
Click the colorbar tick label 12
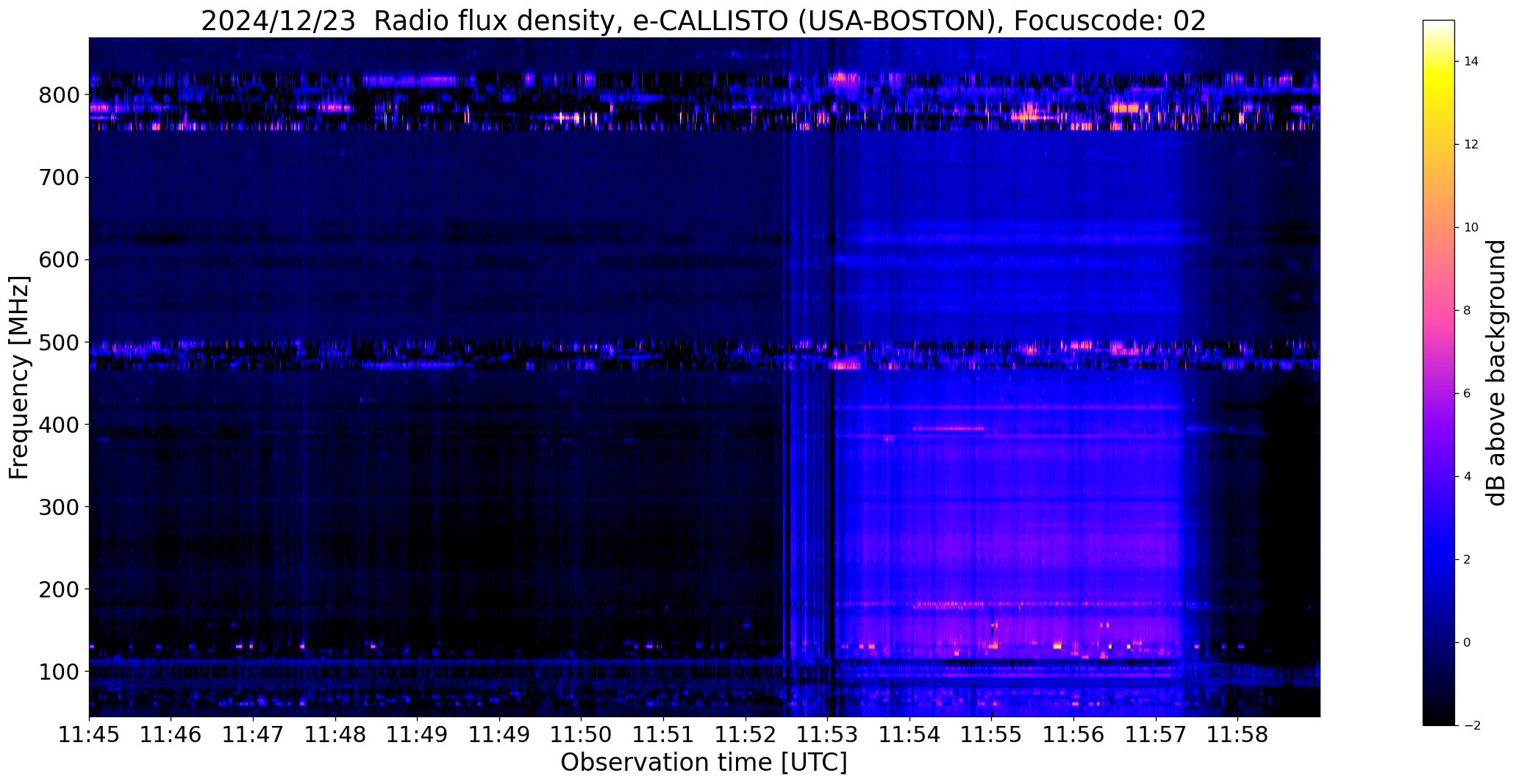coord(1471,145)
